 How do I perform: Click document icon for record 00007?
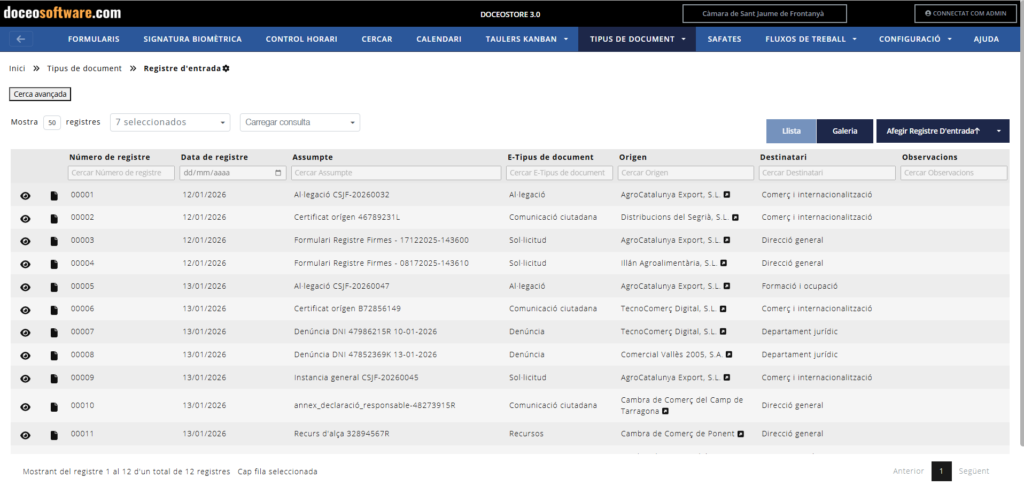click(x=54, y=332)
